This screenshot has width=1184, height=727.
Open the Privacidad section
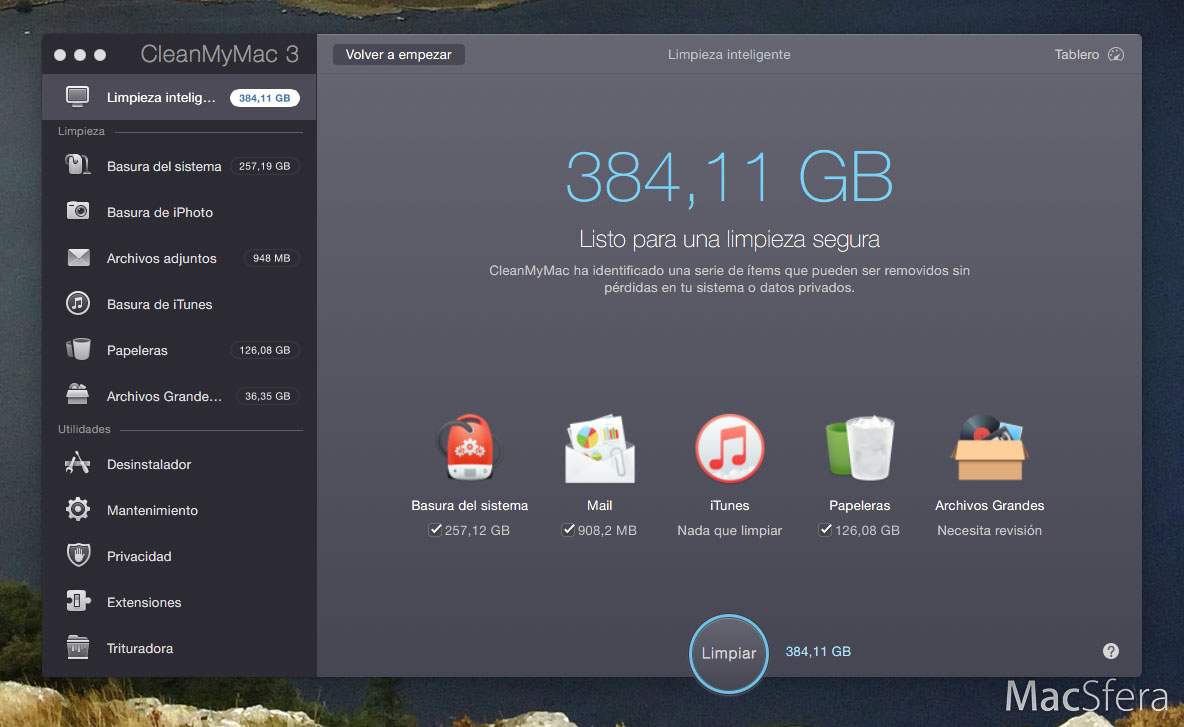(x=139, y=556)
